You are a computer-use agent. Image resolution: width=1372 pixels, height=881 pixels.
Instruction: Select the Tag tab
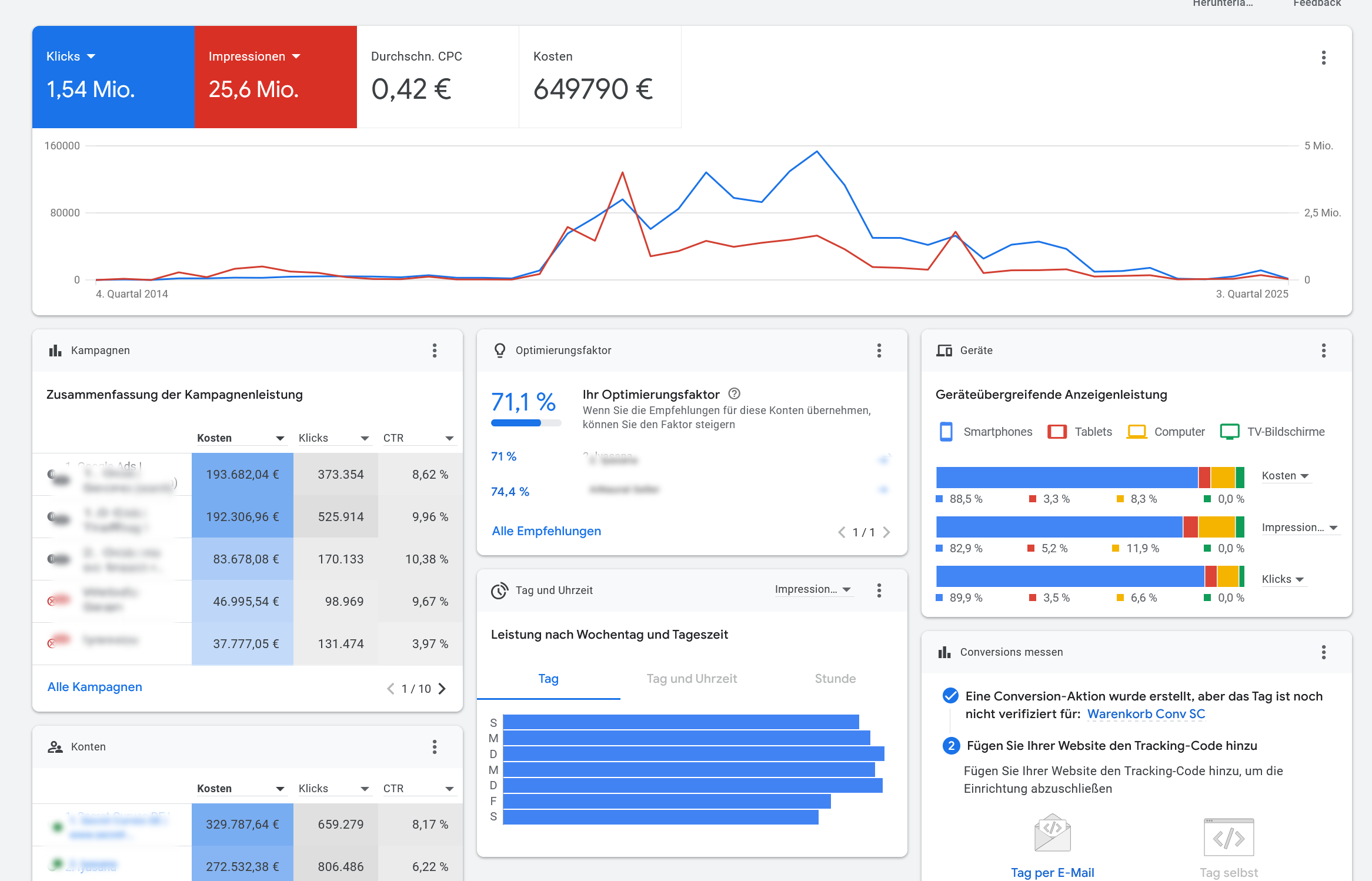549,679
